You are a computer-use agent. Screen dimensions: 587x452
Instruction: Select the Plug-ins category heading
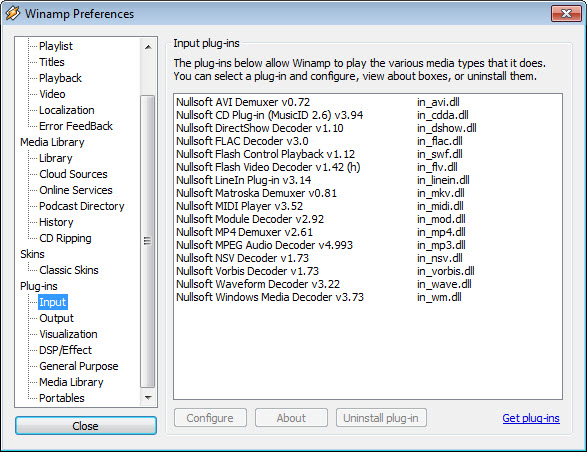[39, 286]
